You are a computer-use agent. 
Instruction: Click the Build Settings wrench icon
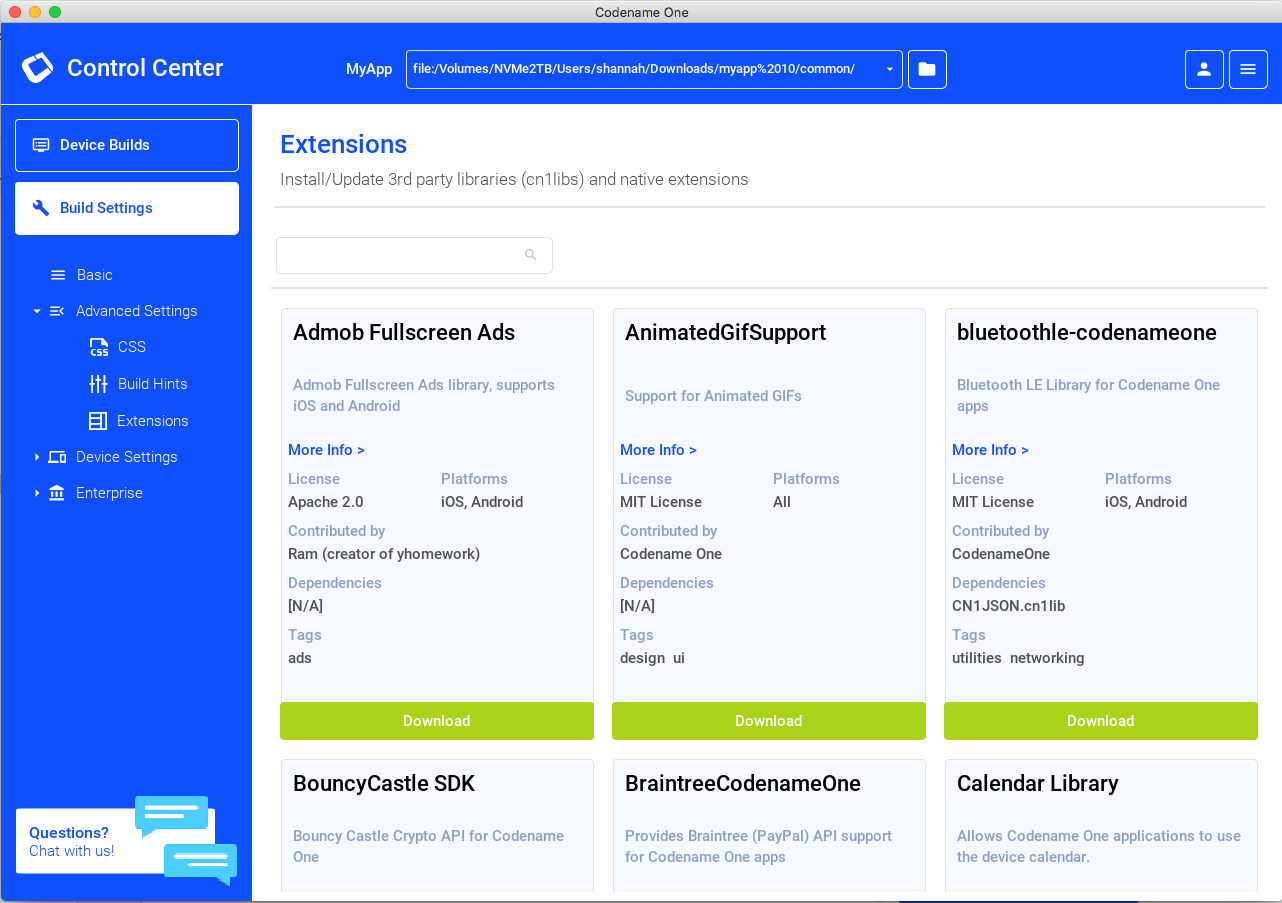pos(40,208)
